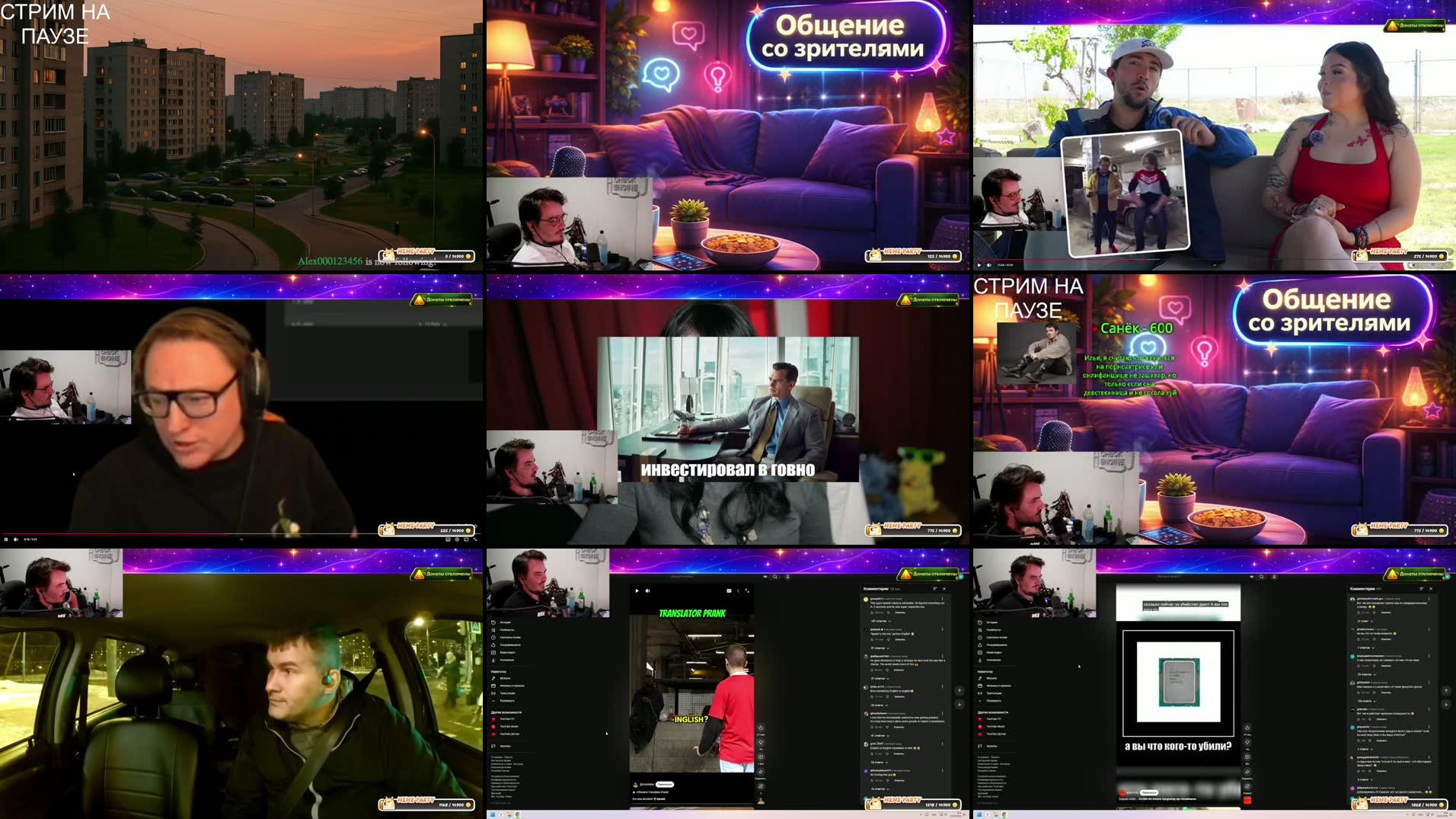Click the share icon on the Shorts panel
Viewport: 1456px width, 819px height.
[x=761, y=772]
